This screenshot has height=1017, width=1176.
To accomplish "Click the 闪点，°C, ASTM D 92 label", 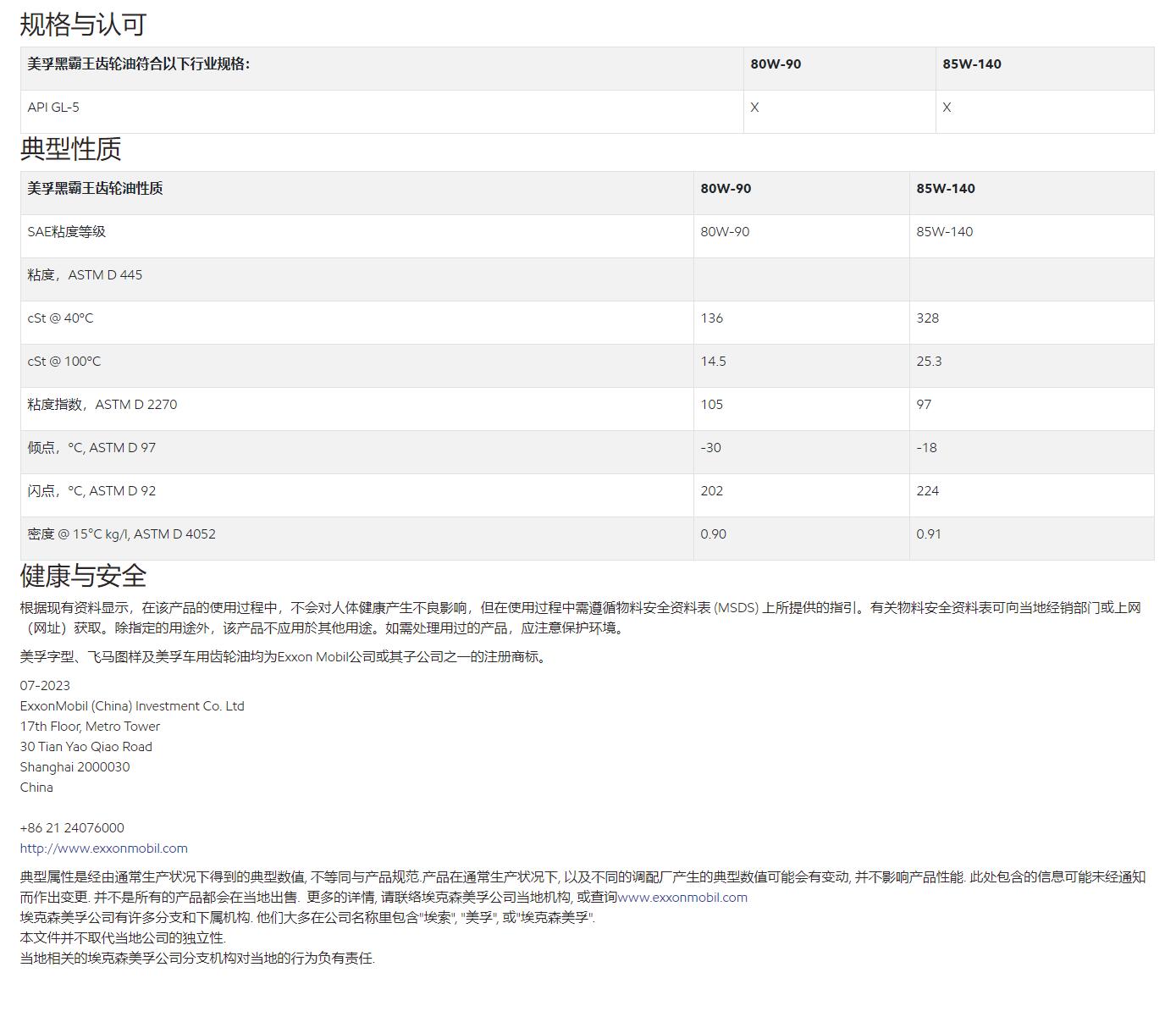I will 91,491.
